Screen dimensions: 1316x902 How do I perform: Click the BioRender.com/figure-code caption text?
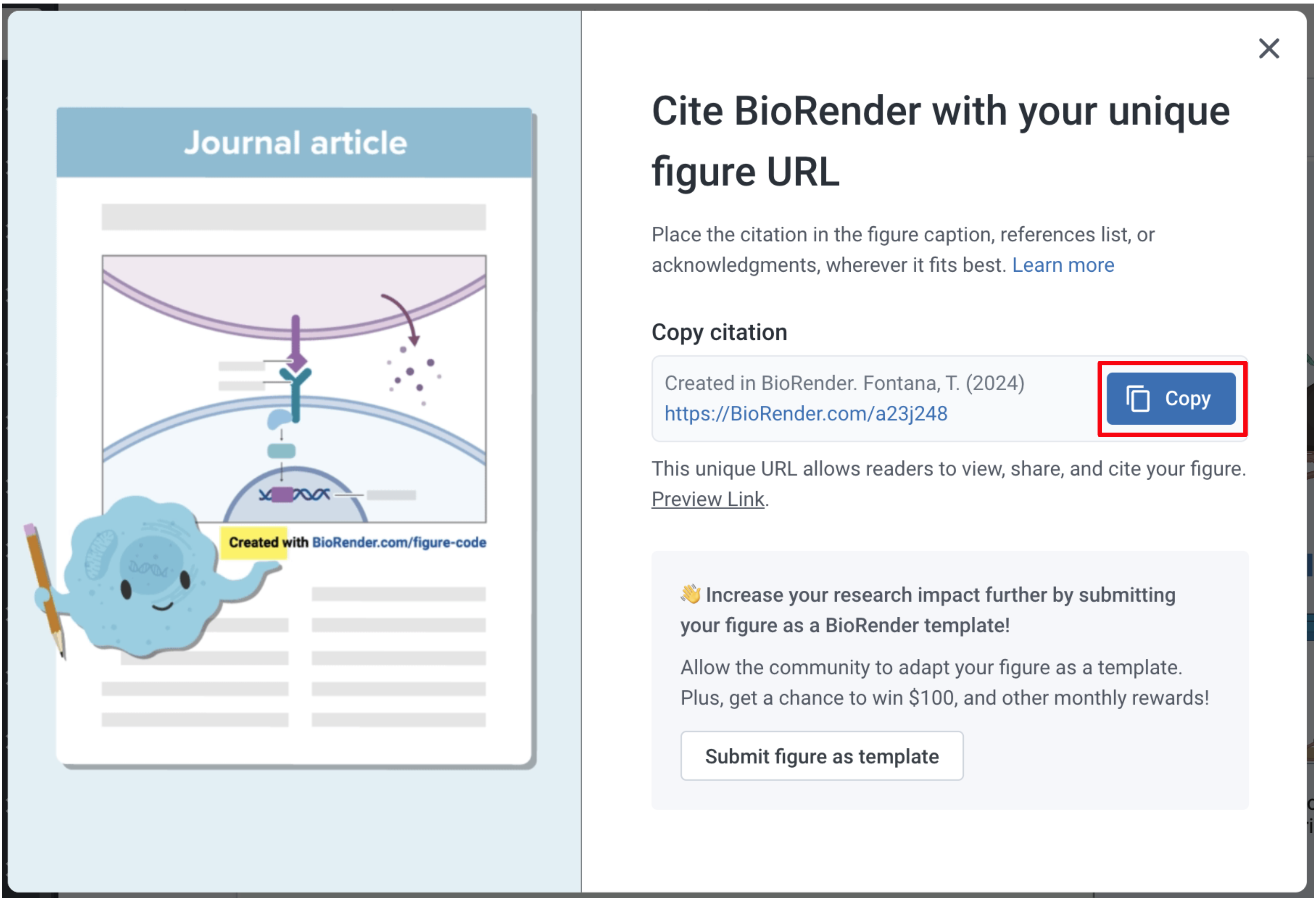(x=399, y=543)
